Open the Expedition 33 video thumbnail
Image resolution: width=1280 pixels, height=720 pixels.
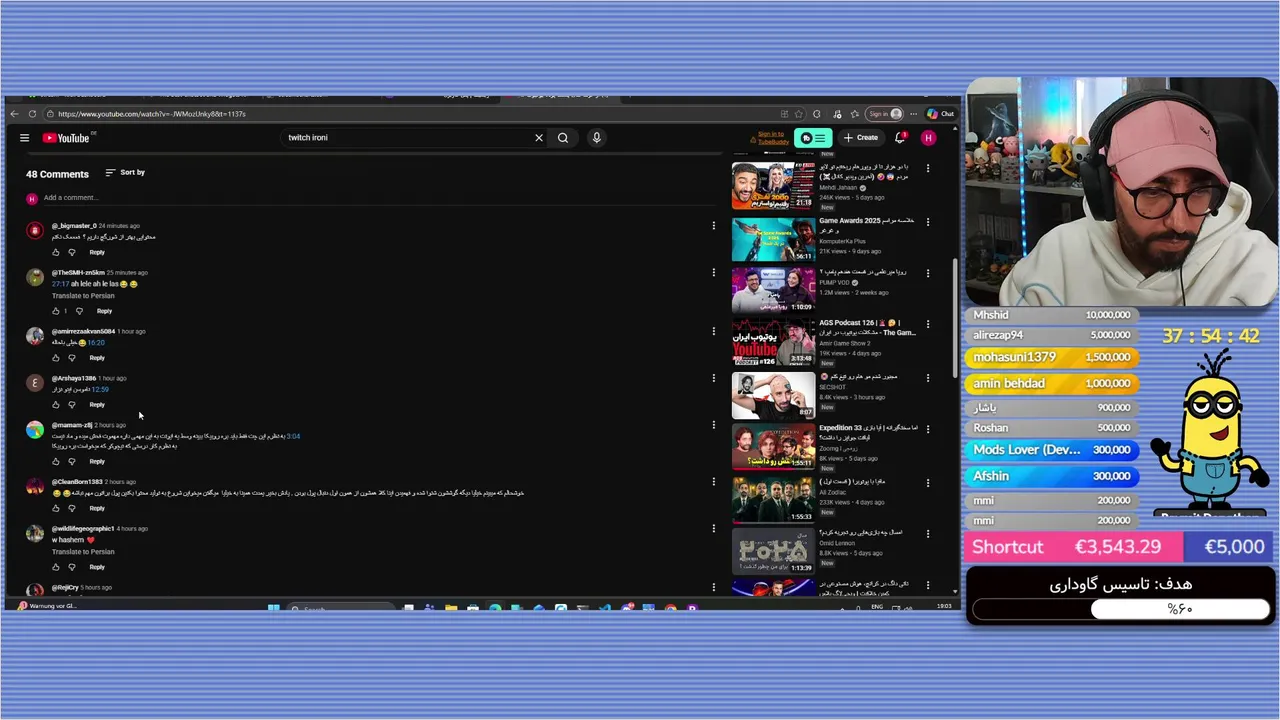click(x=773, y=447)
